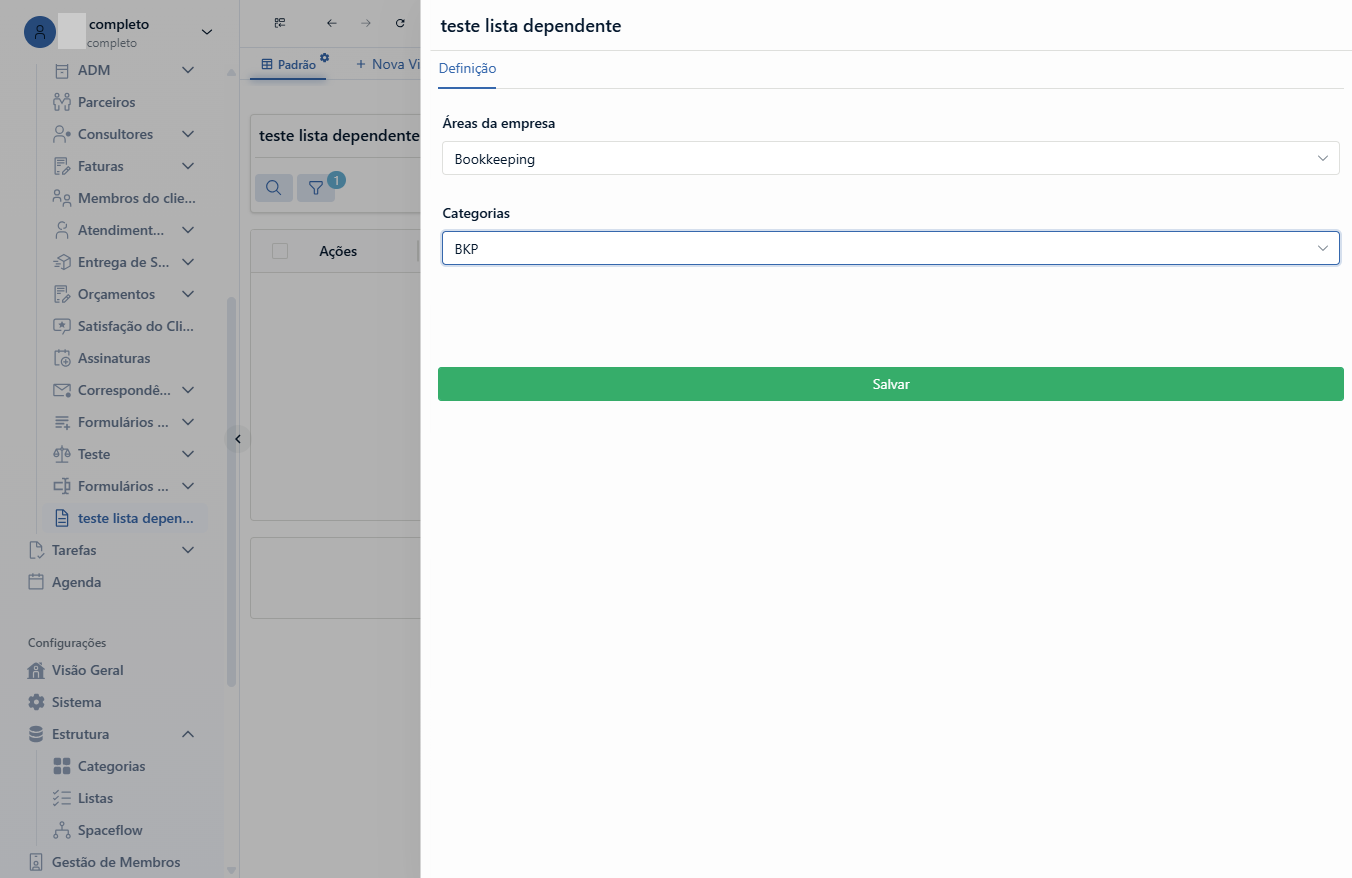This screenshot has height=878, width=1352.
Task: Open the Sistema gear icon
Action: pos(36,702)
